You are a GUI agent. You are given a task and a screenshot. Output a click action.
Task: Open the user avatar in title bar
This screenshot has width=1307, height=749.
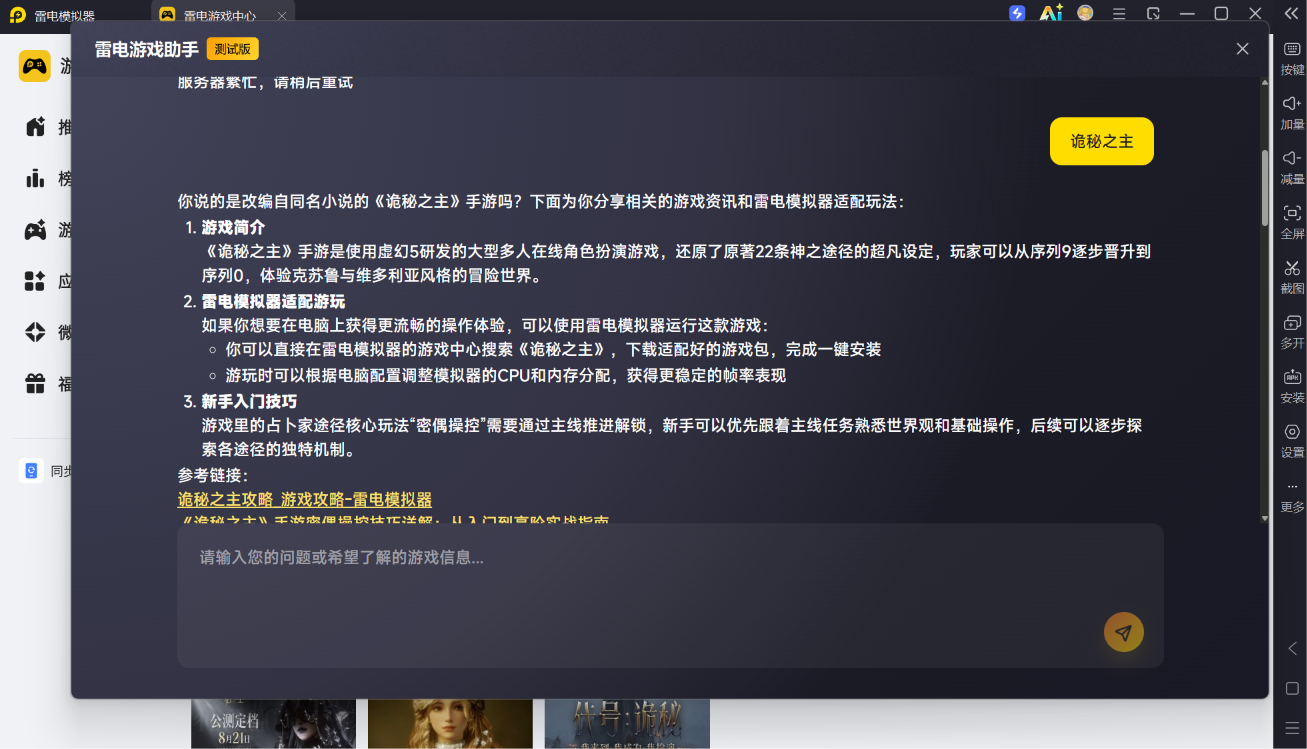coord(1085,13)
